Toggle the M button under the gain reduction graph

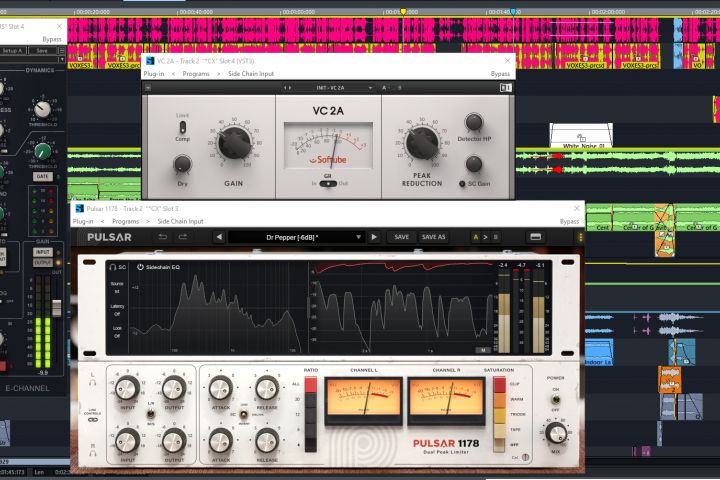click(483, 350)
